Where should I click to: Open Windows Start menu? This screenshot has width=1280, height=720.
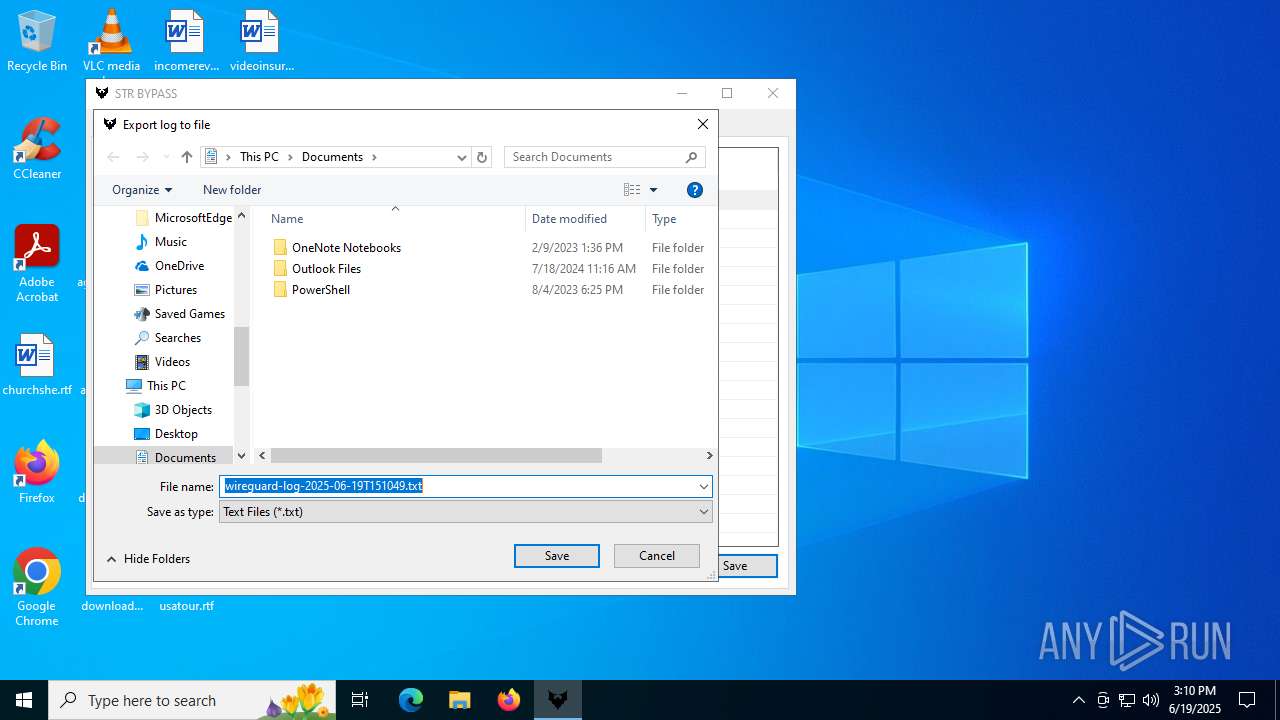point(24,700)
